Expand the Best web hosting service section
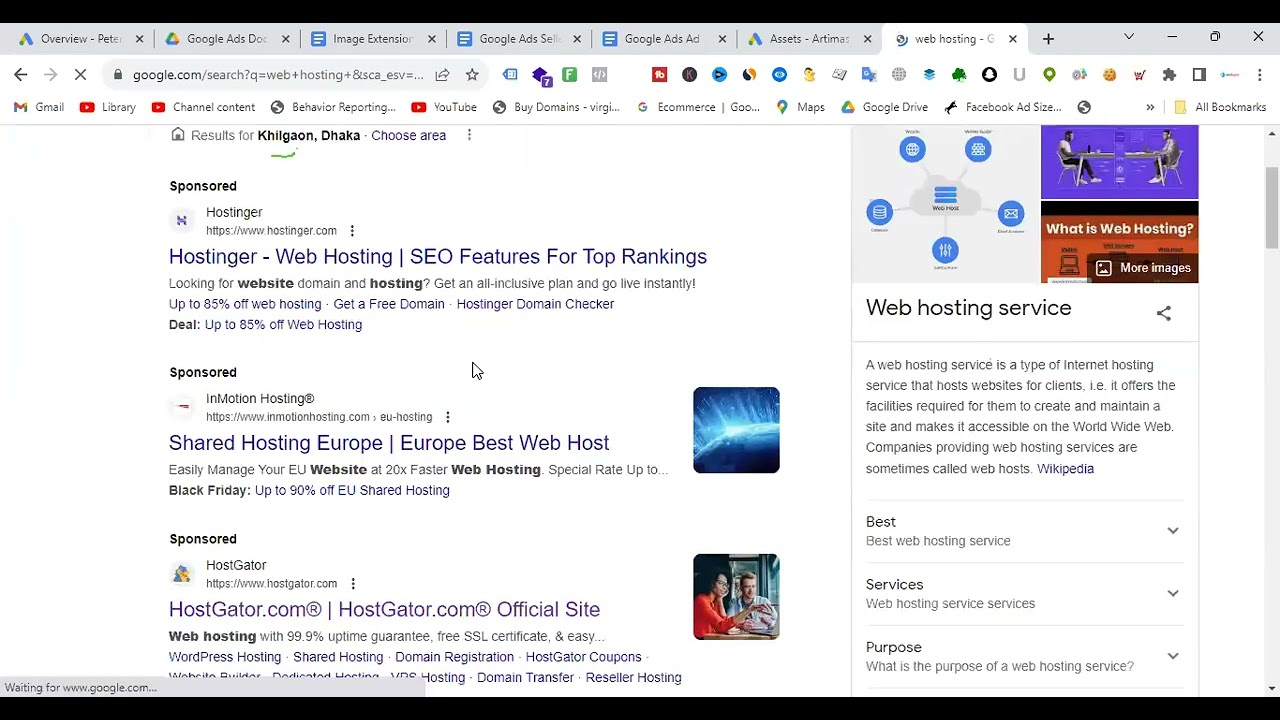This screenshot has height=720, width=1280. [1024, 531]
